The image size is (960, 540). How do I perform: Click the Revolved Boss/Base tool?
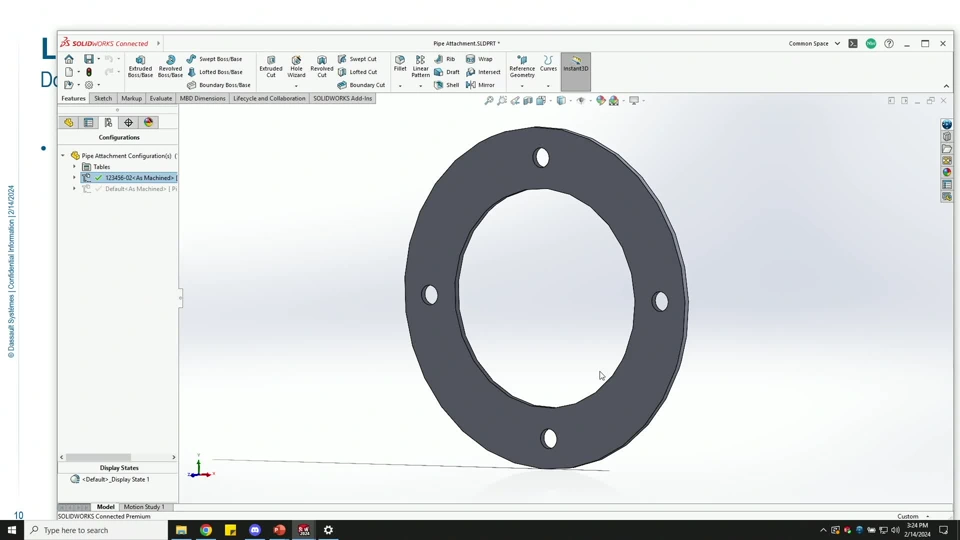pyautogui.click(x=170, y=66)
